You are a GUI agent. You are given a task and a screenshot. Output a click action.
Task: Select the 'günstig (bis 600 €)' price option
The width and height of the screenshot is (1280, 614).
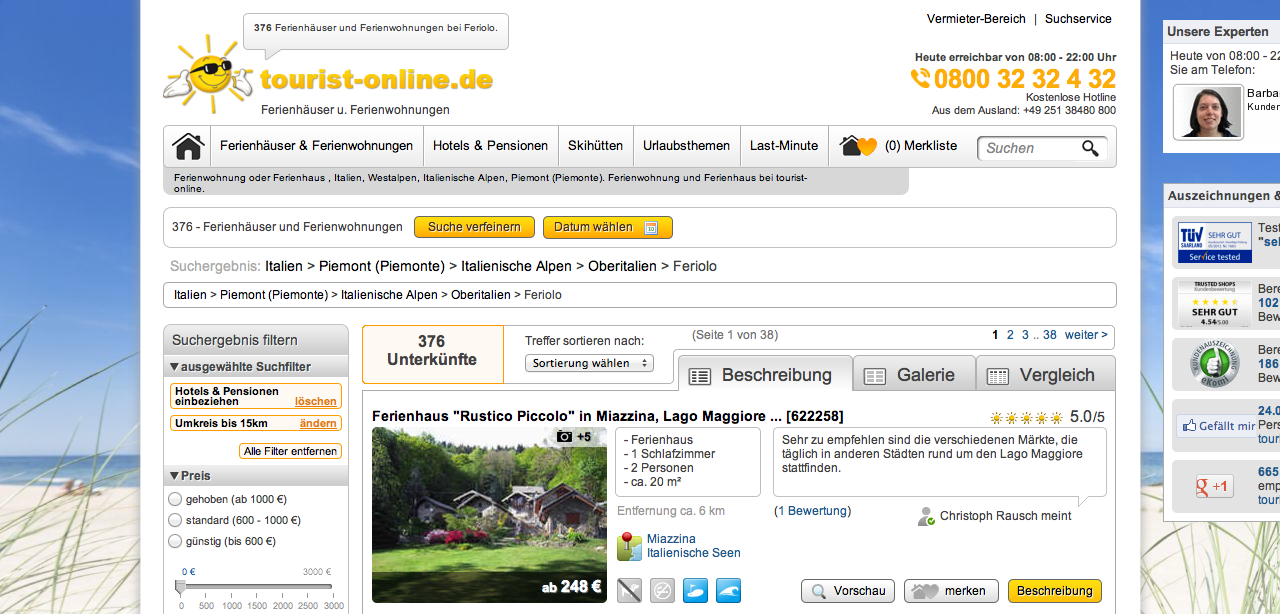tap(176, 541)
